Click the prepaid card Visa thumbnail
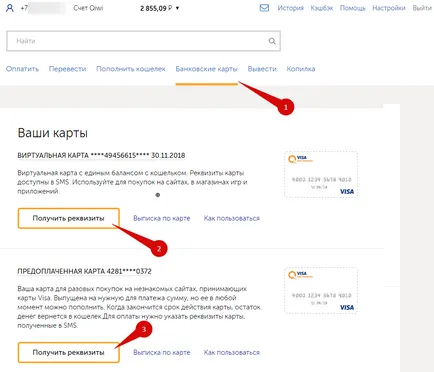434x372 pixels. 321,290
